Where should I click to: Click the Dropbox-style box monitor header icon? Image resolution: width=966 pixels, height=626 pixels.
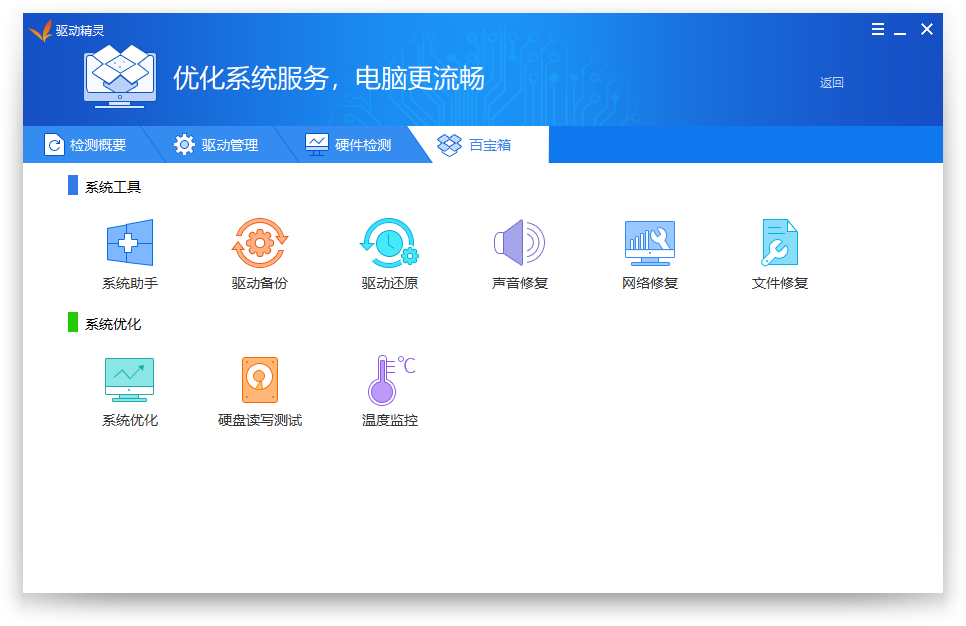pyautogui.click(x=120, y=75)
